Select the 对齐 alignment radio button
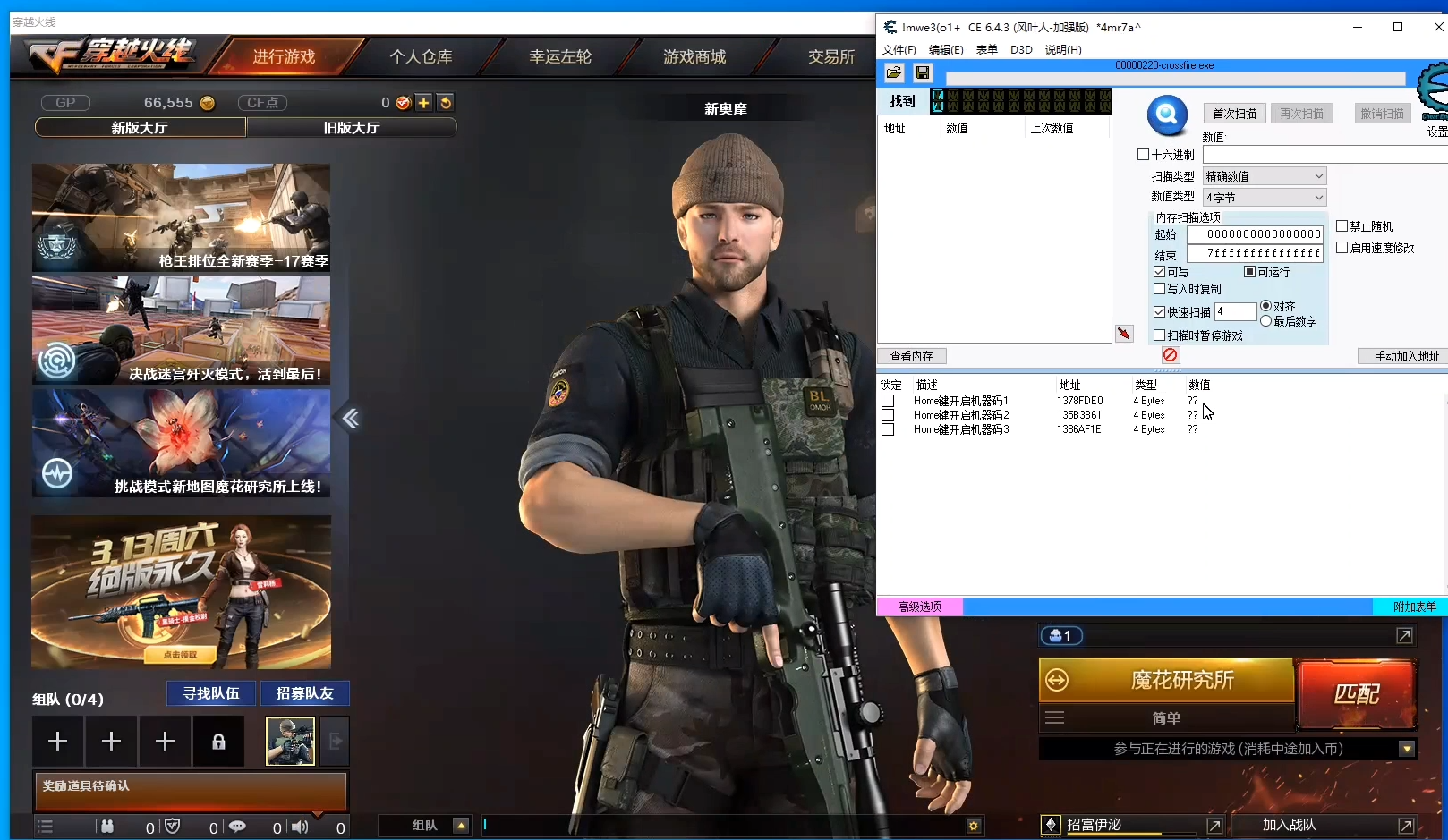1448x840 pixels. 1266,306
